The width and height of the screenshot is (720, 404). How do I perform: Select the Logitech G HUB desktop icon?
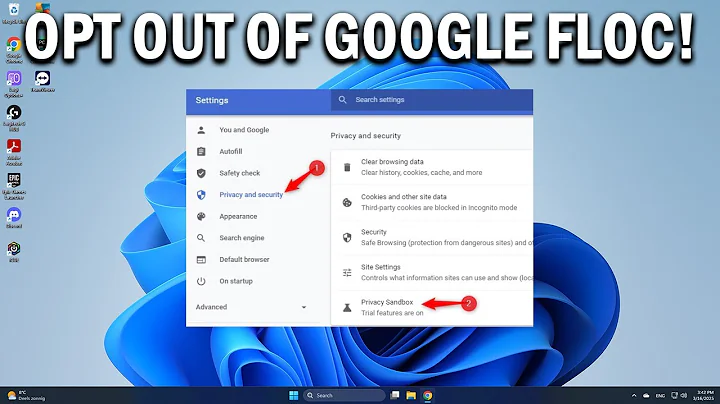[x=14, y=118]
